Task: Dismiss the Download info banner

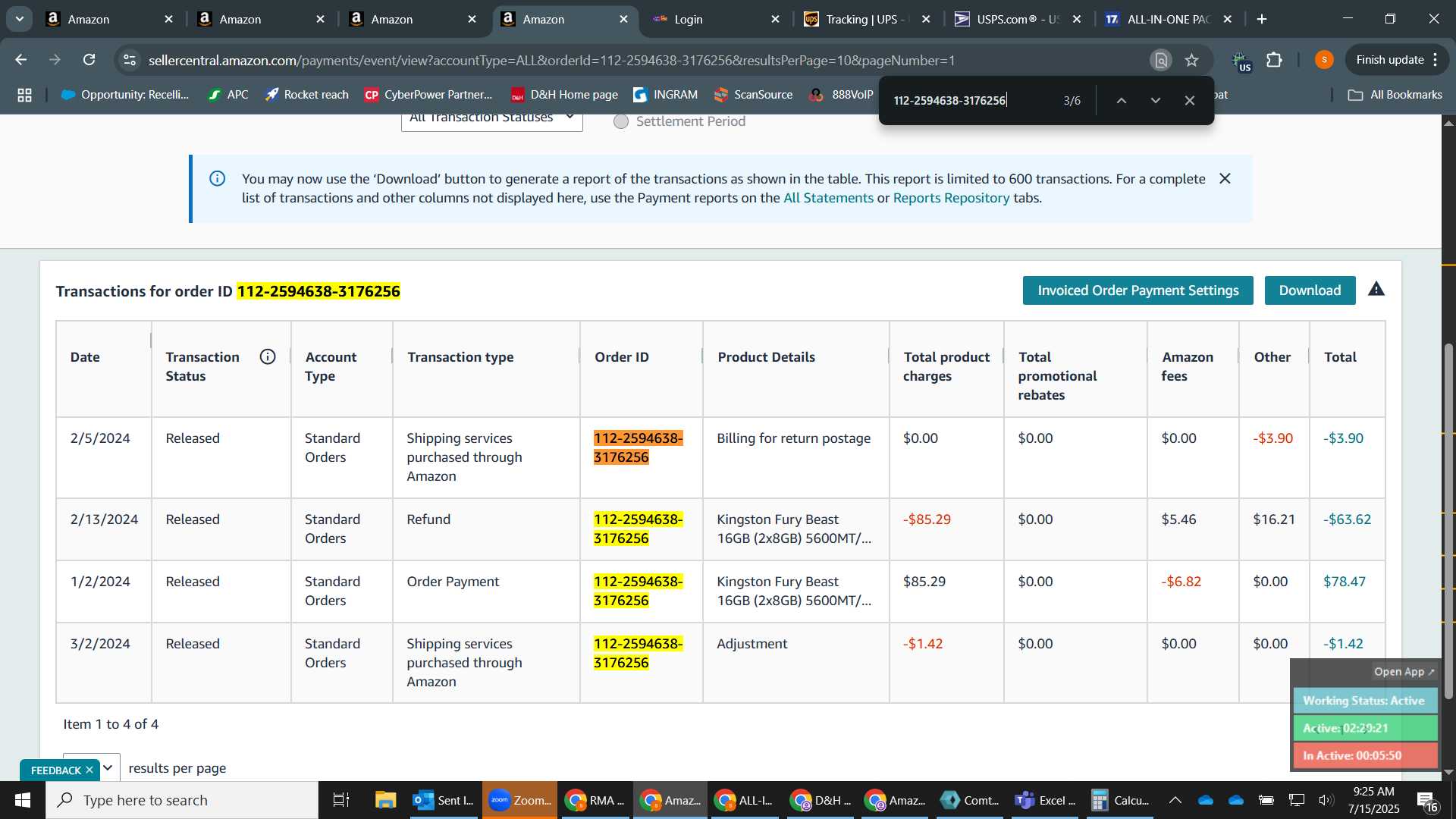Action: click(1225, 179)
